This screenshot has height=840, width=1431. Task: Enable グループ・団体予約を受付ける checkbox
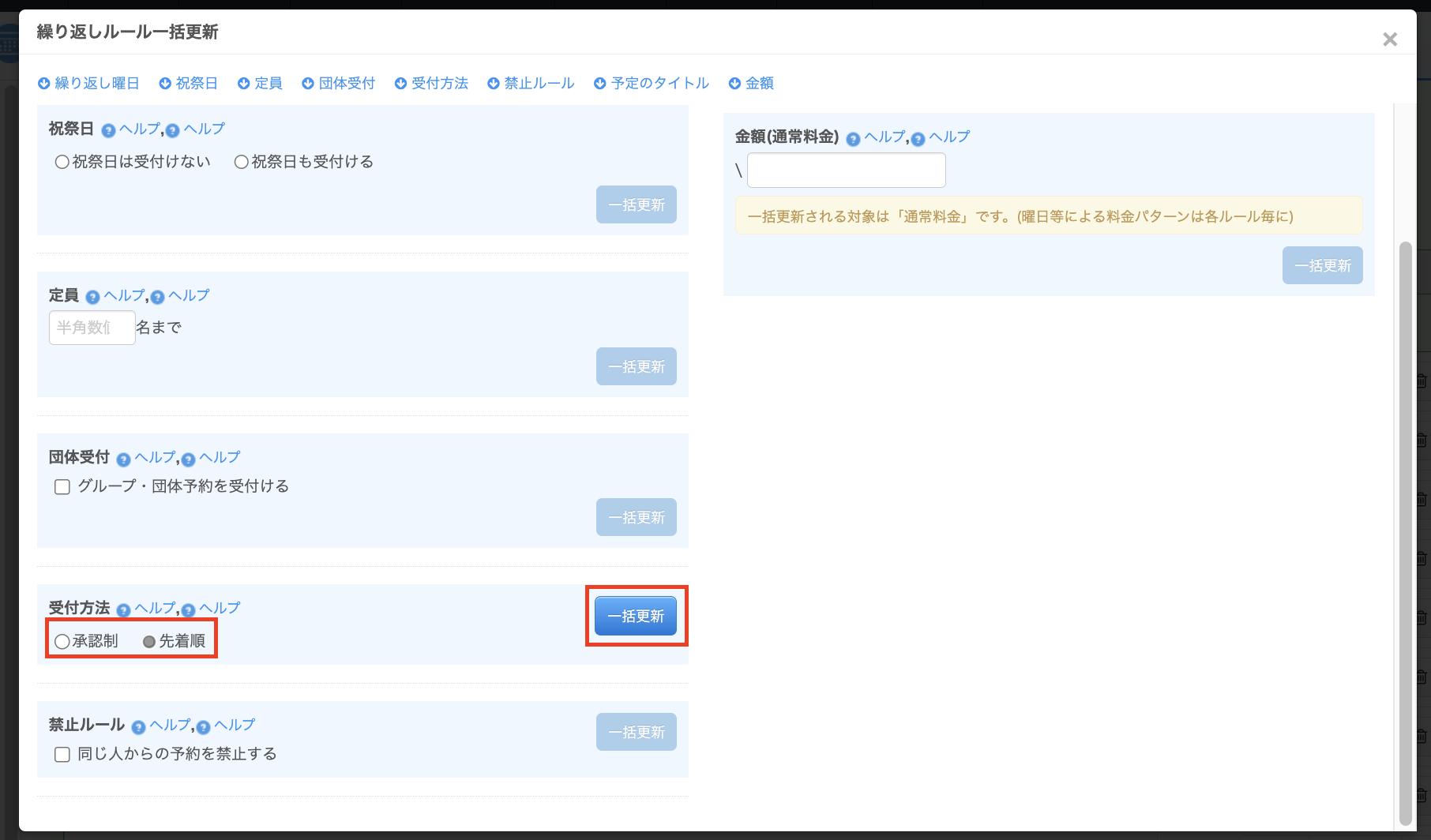62,487
